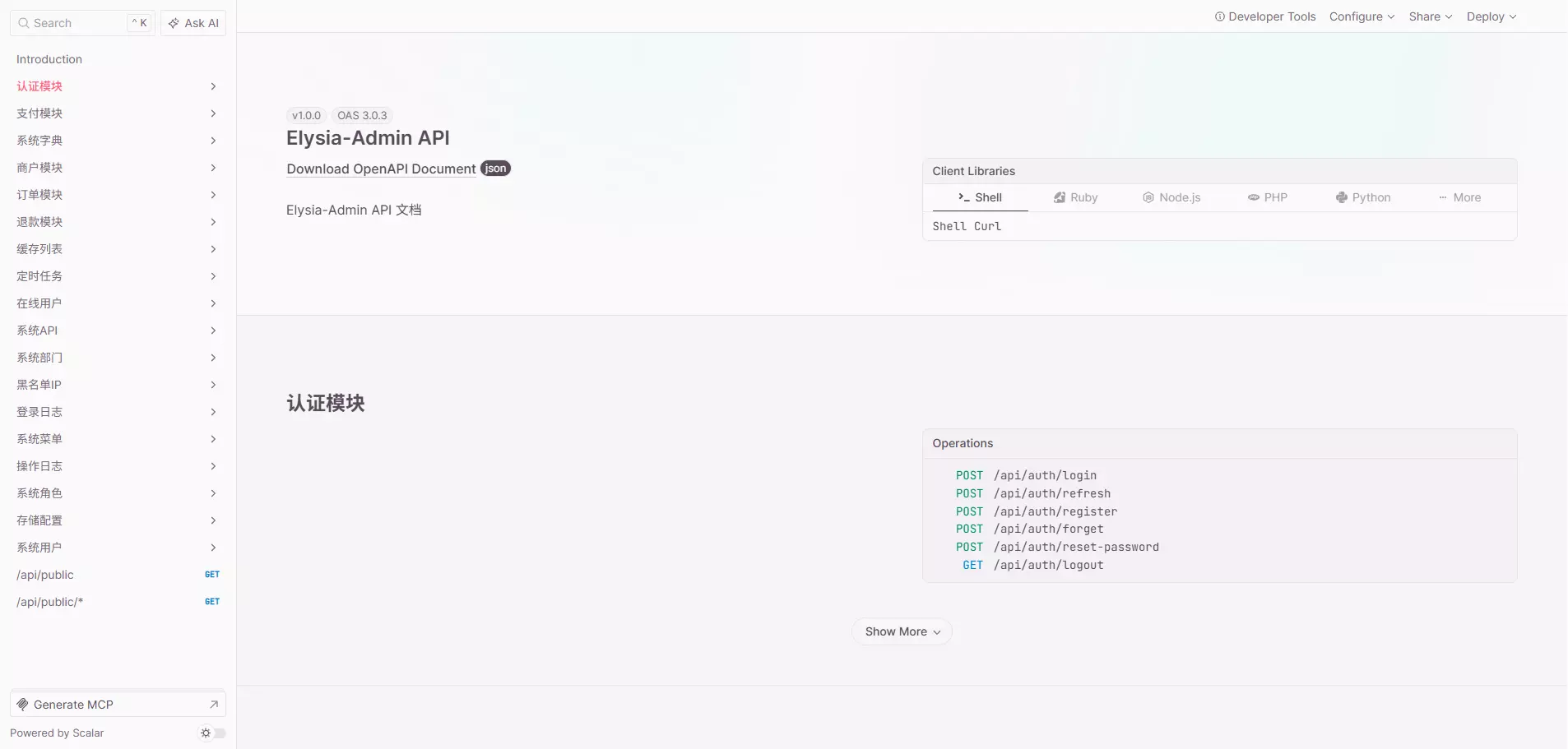Expand the 操作日志 chevron

tap(213, 466)
